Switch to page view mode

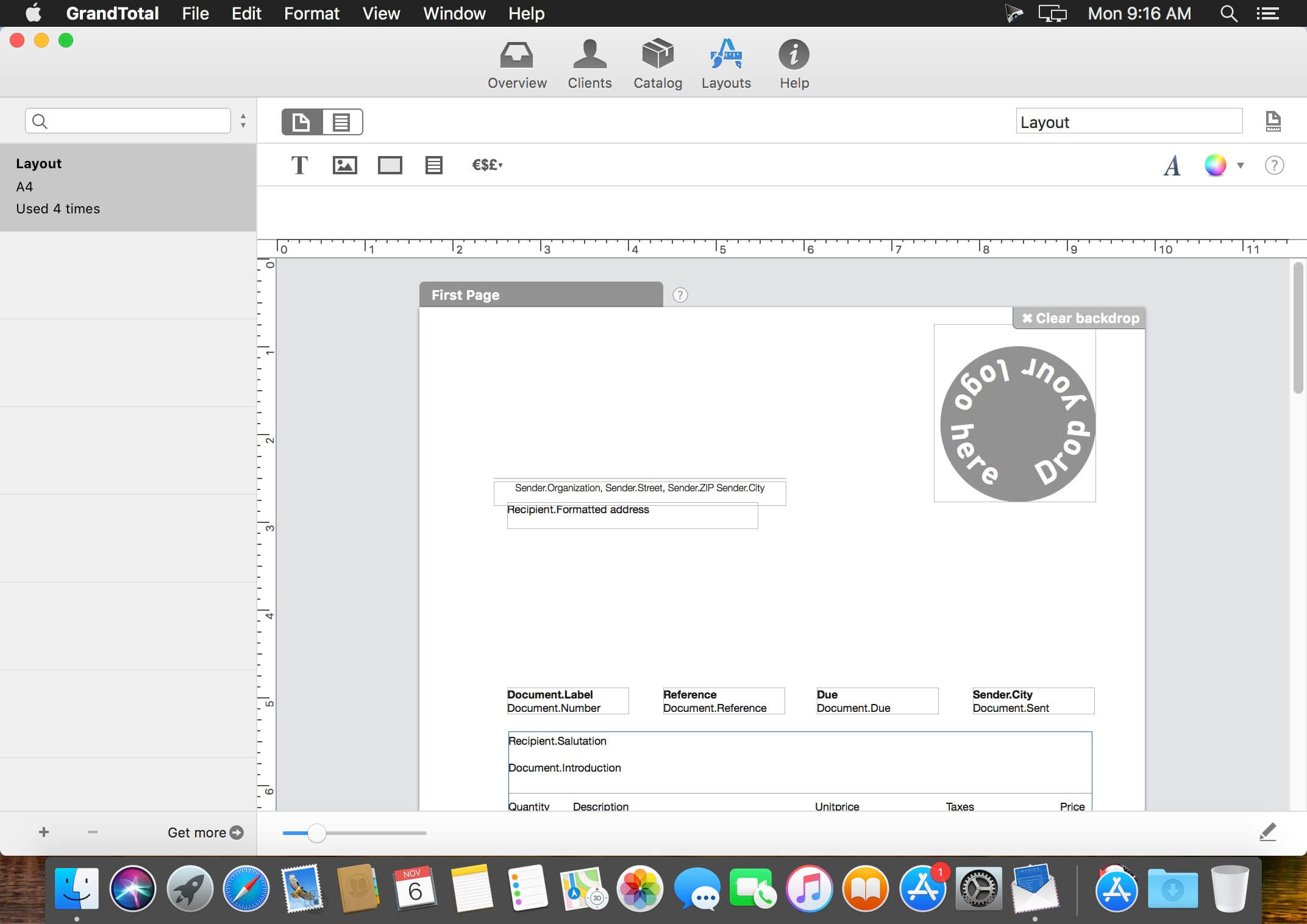click(302, 122)
